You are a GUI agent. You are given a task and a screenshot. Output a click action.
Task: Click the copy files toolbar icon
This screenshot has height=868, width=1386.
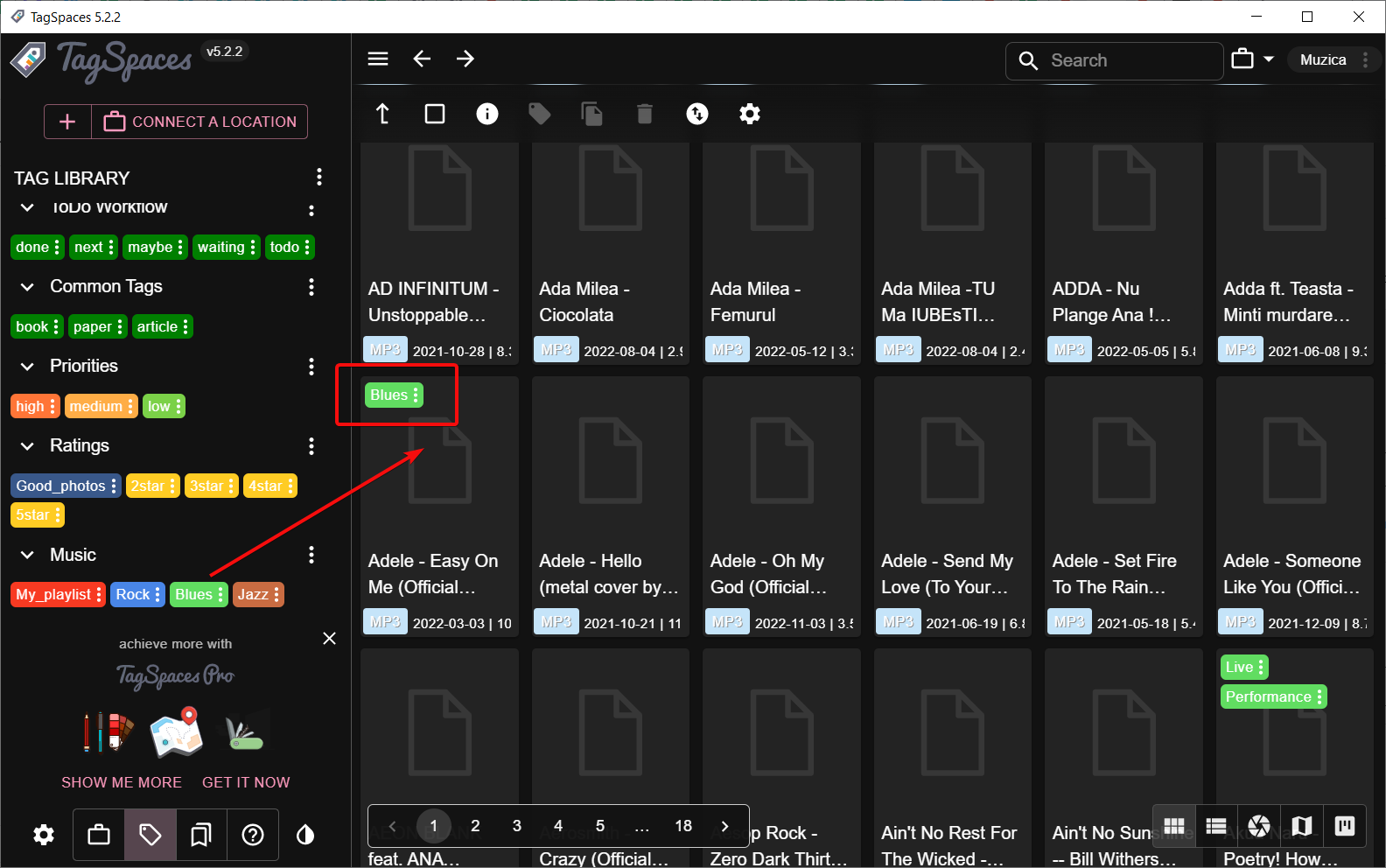(592, 114)
